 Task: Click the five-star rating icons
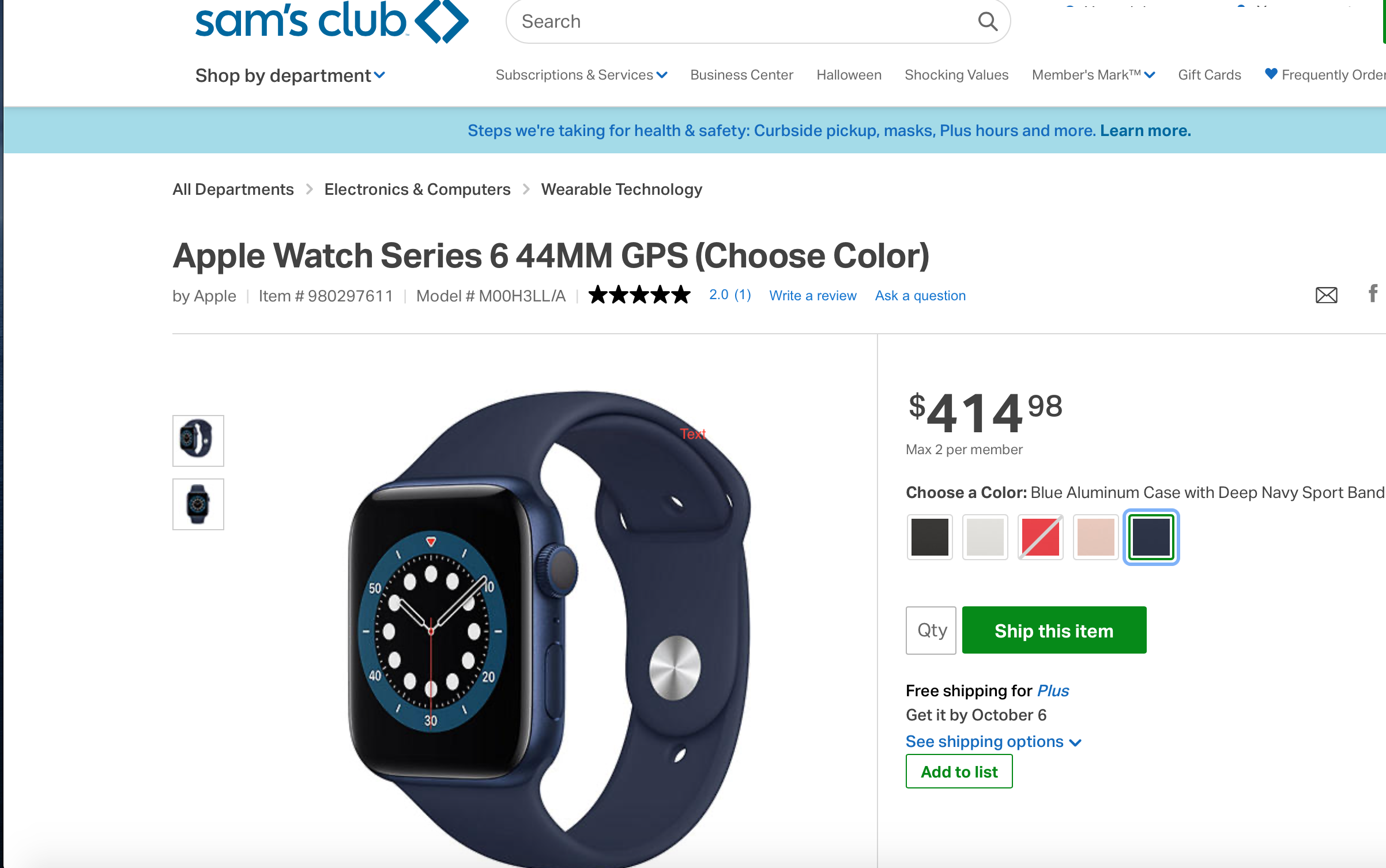pos(639,295)
